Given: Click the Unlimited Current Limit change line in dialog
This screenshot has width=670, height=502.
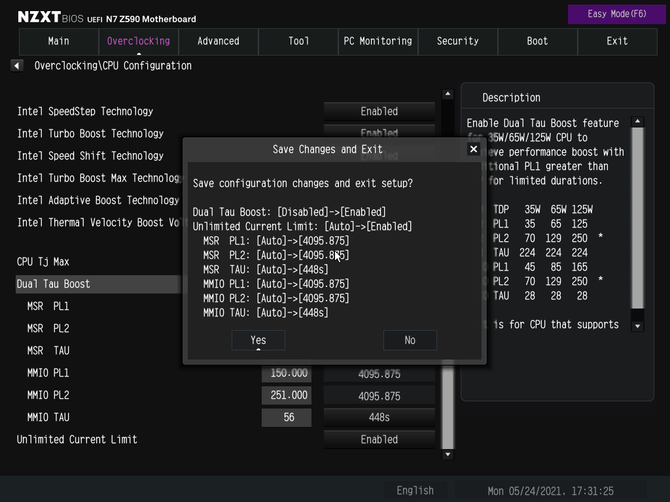Looking at the screenshot, I should click(x=302, y=226).
